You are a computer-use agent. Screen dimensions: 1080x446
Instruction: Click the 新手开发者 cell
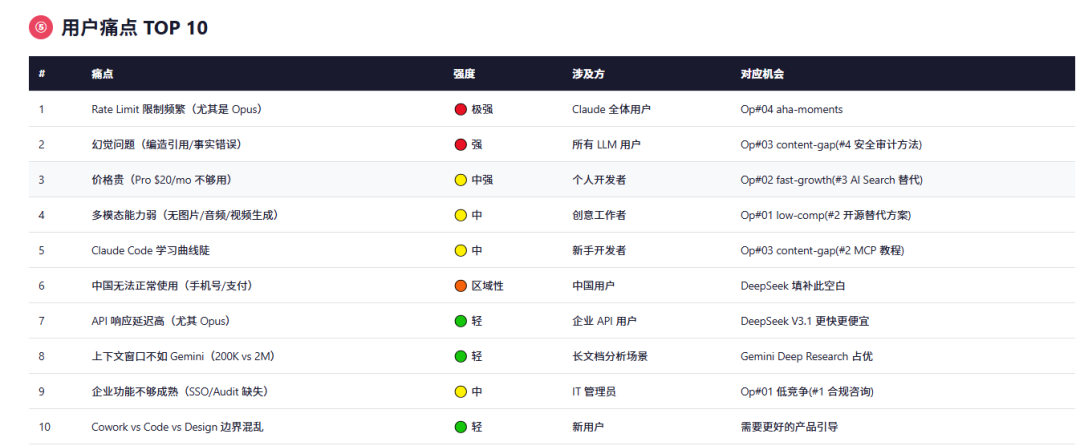click(x=599, y=251)
